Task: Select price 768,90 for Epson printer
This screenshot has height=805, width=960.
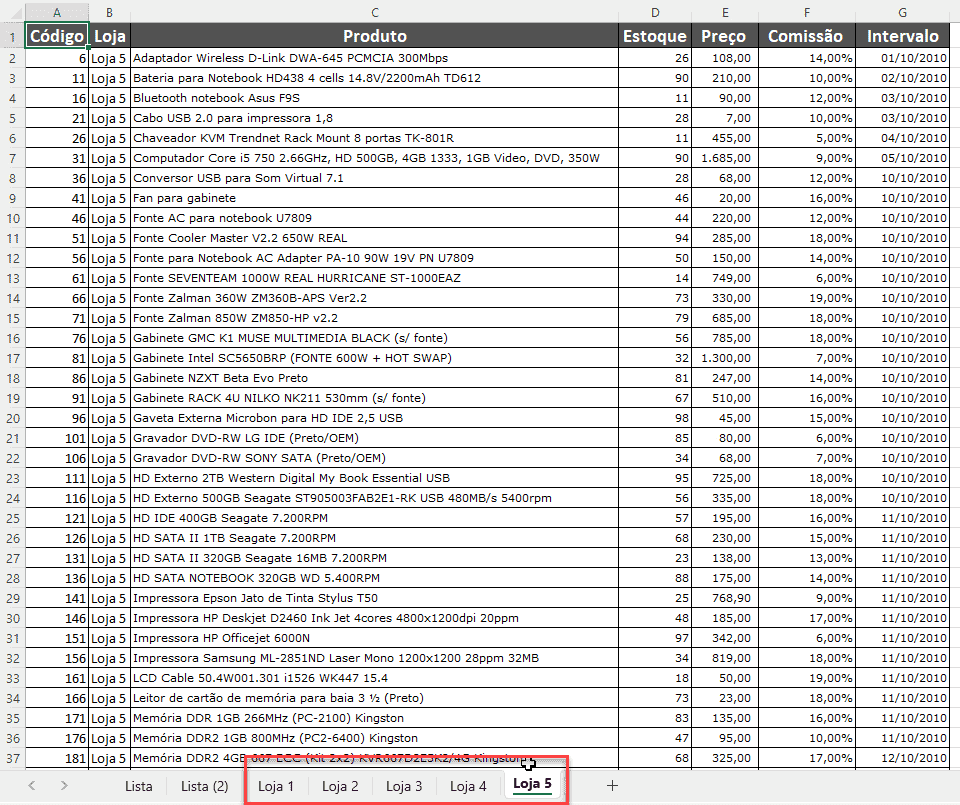Action: pyautogui.click(x=725, y=598)
